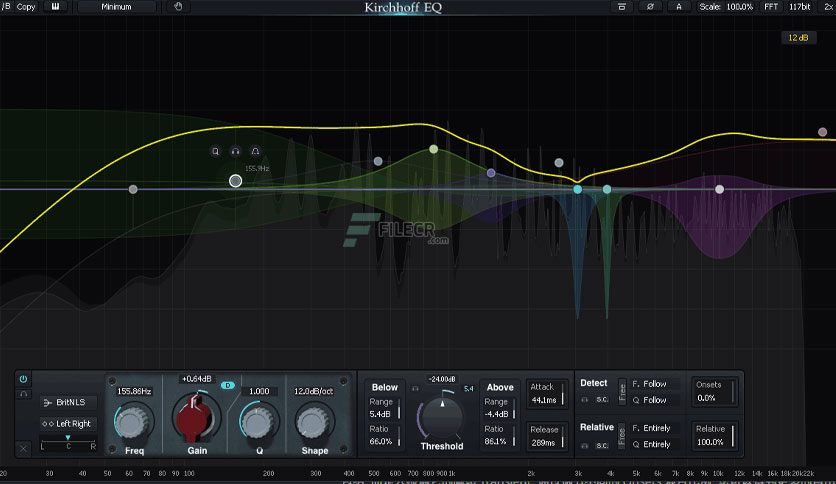Select the purple band node near 1.4k
This screenshot has height=484, width=836.
coord(491,173)
